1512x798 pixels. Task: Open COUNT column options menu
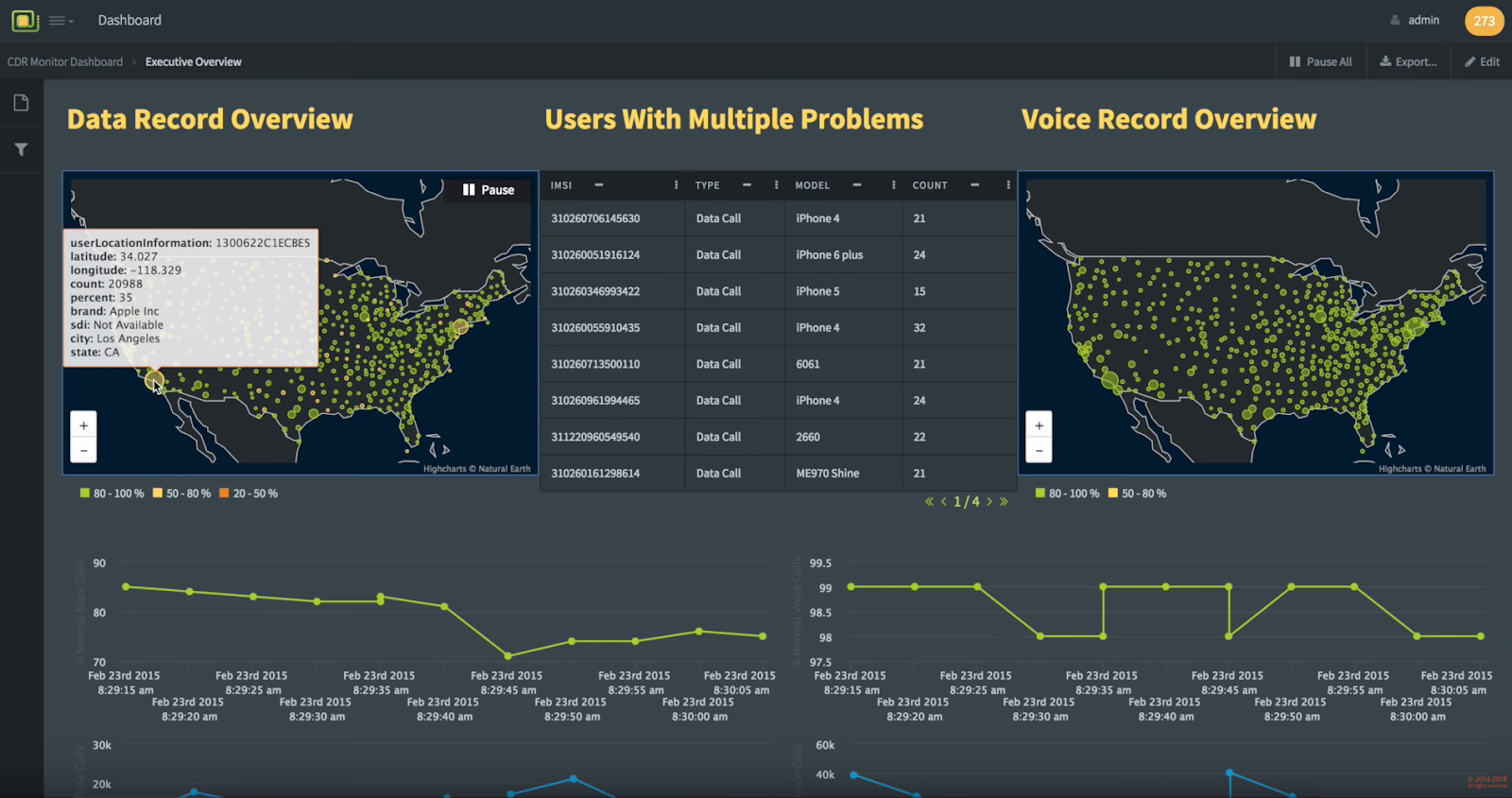(x=1008, y=185)
